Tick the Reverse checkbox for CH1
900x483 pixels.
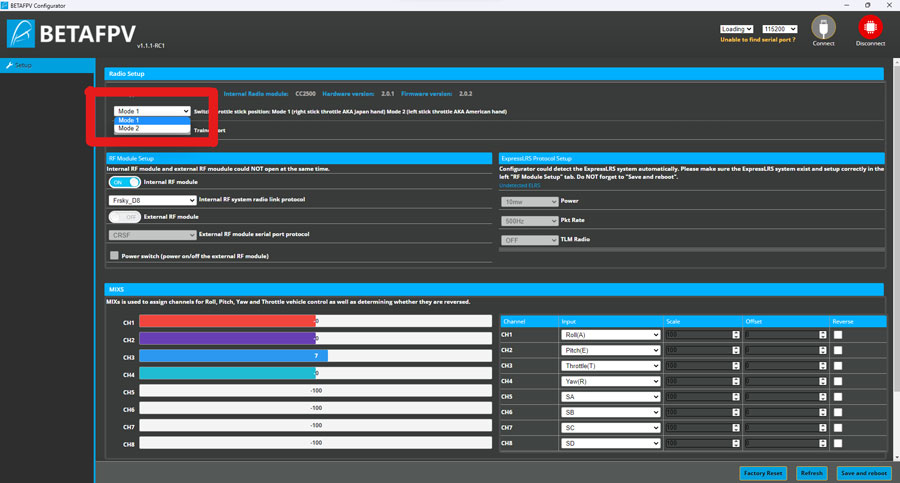tap(838, 335)
